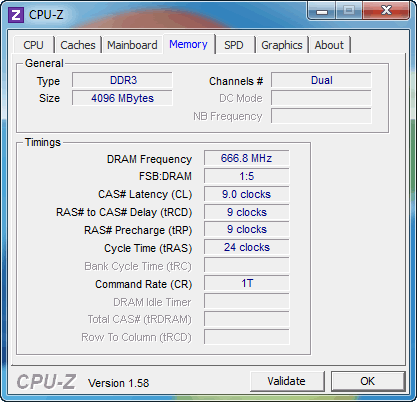Open the Caches tab
The image size is (417, 402).
click(x=78, y=45)
